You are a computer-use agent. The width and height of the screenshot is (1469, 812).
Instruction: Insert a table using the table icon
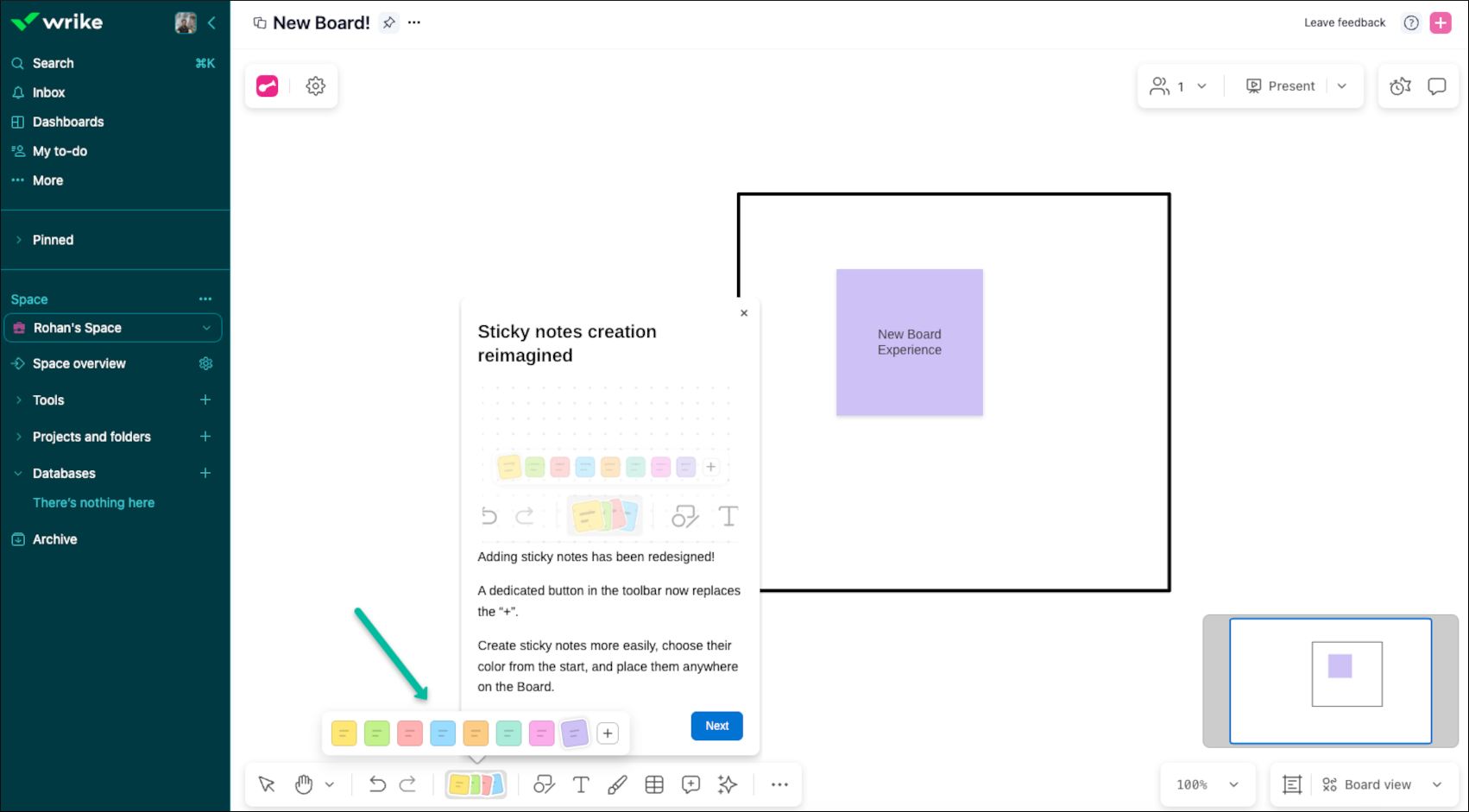click(653, 784)
